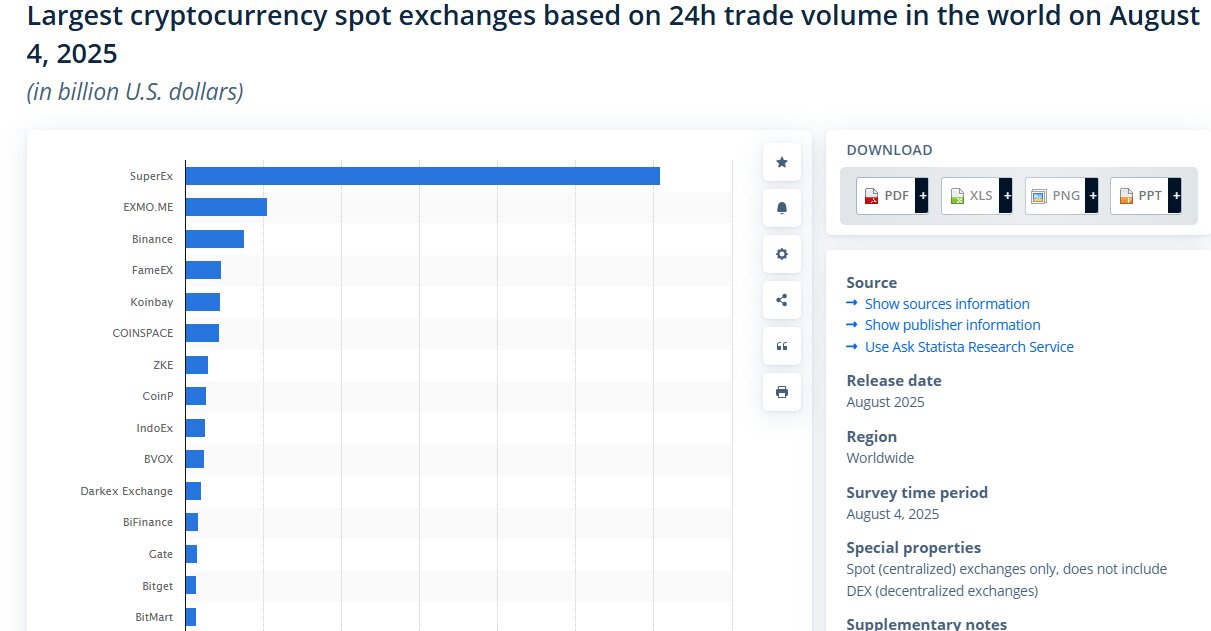
Task: Click the ZKE axis label
Action: (163, 365)
